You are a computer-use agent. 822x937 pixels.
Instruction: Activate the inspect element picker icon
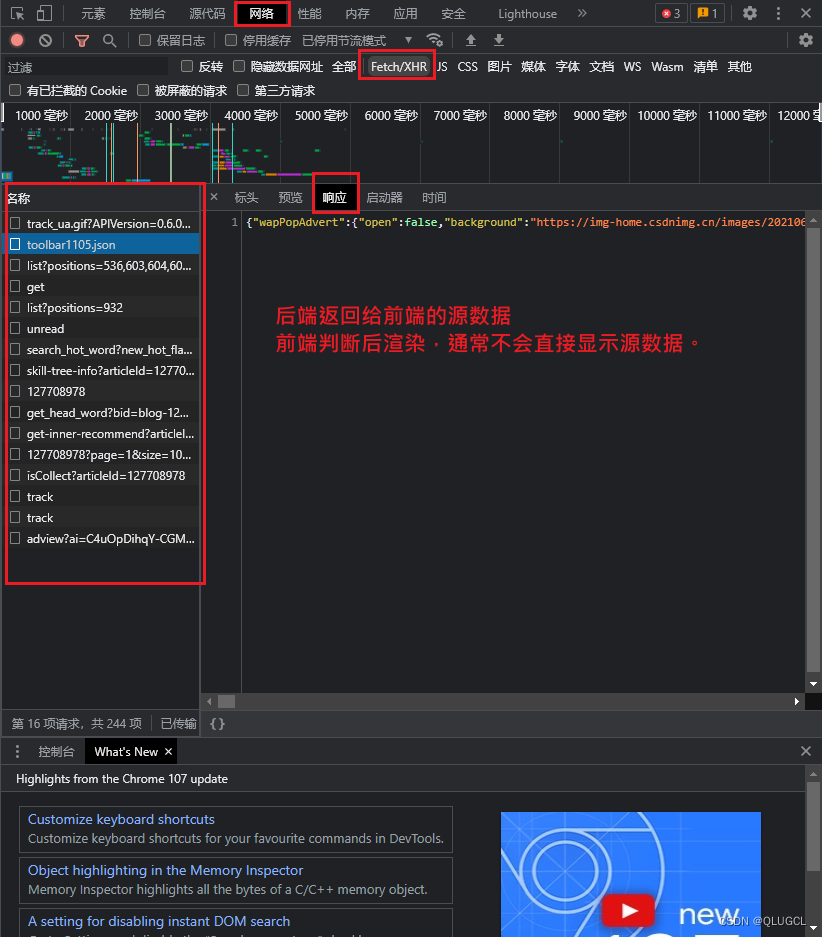click(x=17, y=13)
